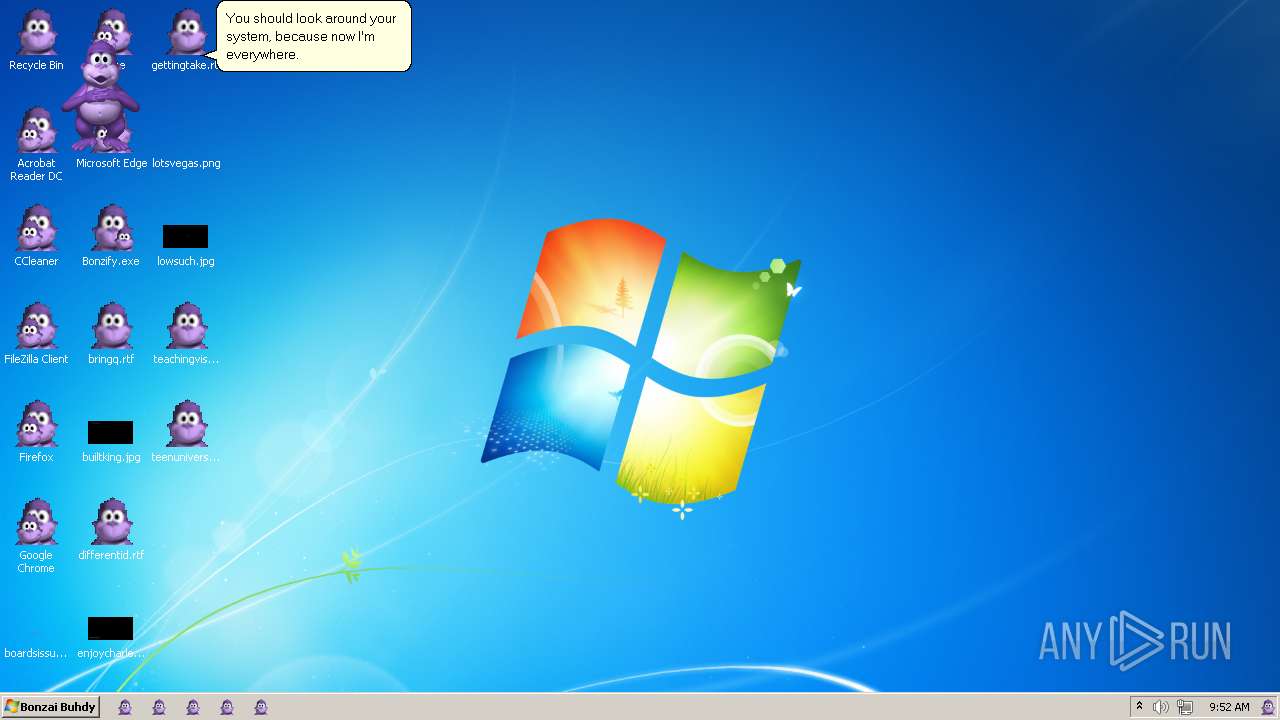The height and width of the screenshot is (720, 1280).
Task: Click the Bonzi icon in the notification area
Action: (x=1268, y=707)
